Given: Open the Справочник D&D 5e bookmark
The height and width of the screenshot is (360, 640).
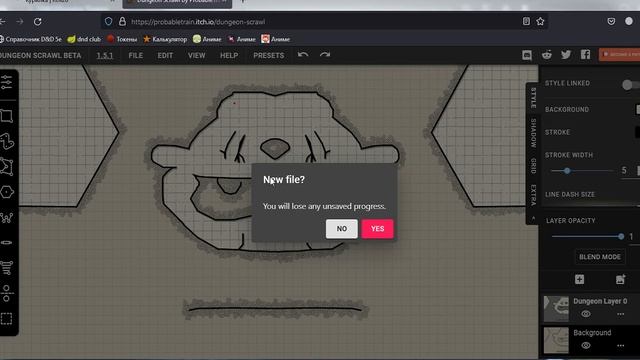Looking at the screenshot, I should click(31, 39).
